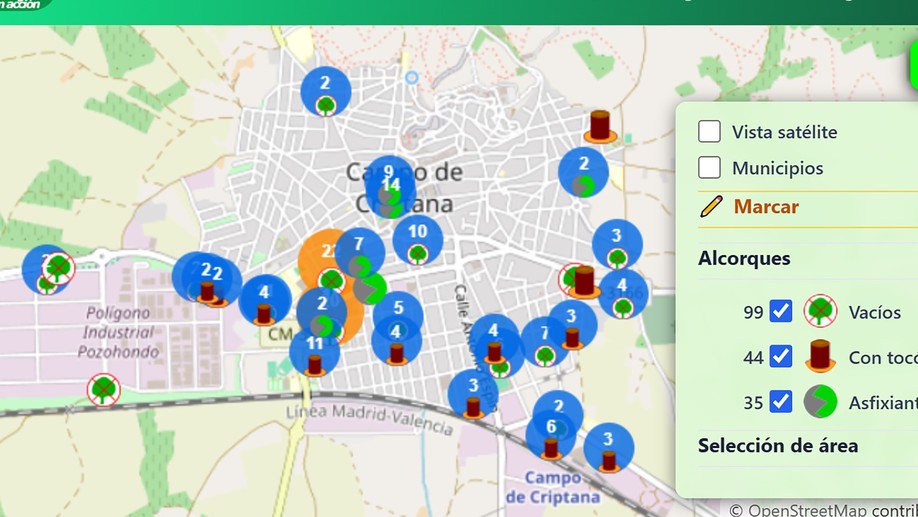
Task: Open cluster 3 overlapping the right cluster 7
Action: pos(572,326)
